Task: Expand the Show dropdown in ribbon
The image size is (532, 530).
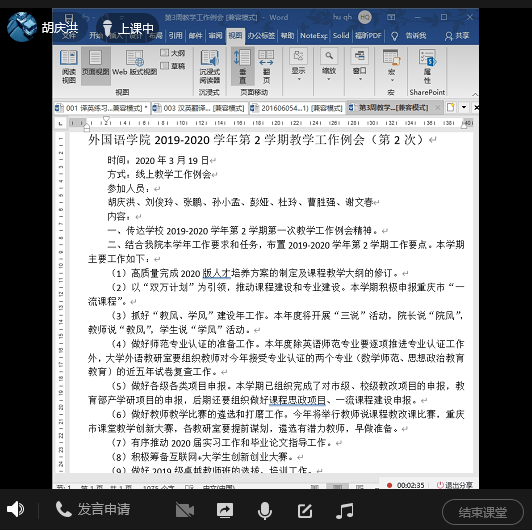Action: [299, 65]
